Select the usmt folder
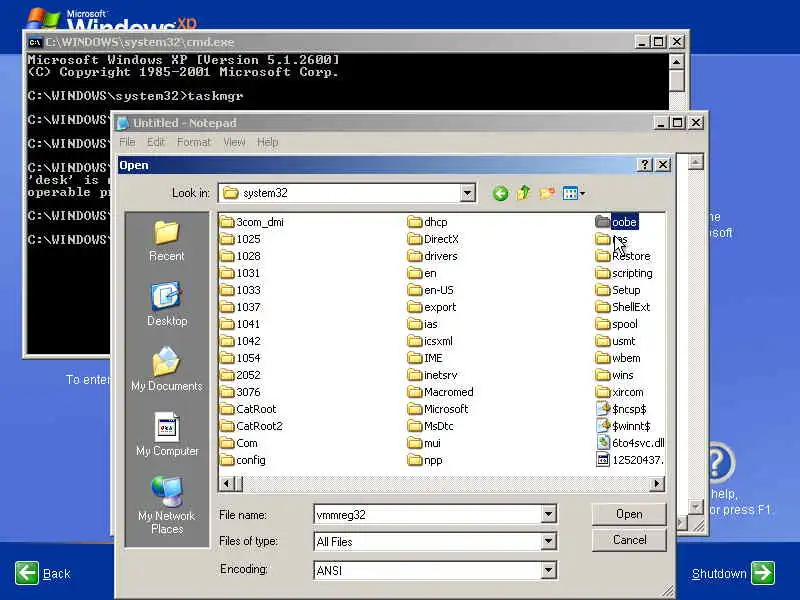 616,341
